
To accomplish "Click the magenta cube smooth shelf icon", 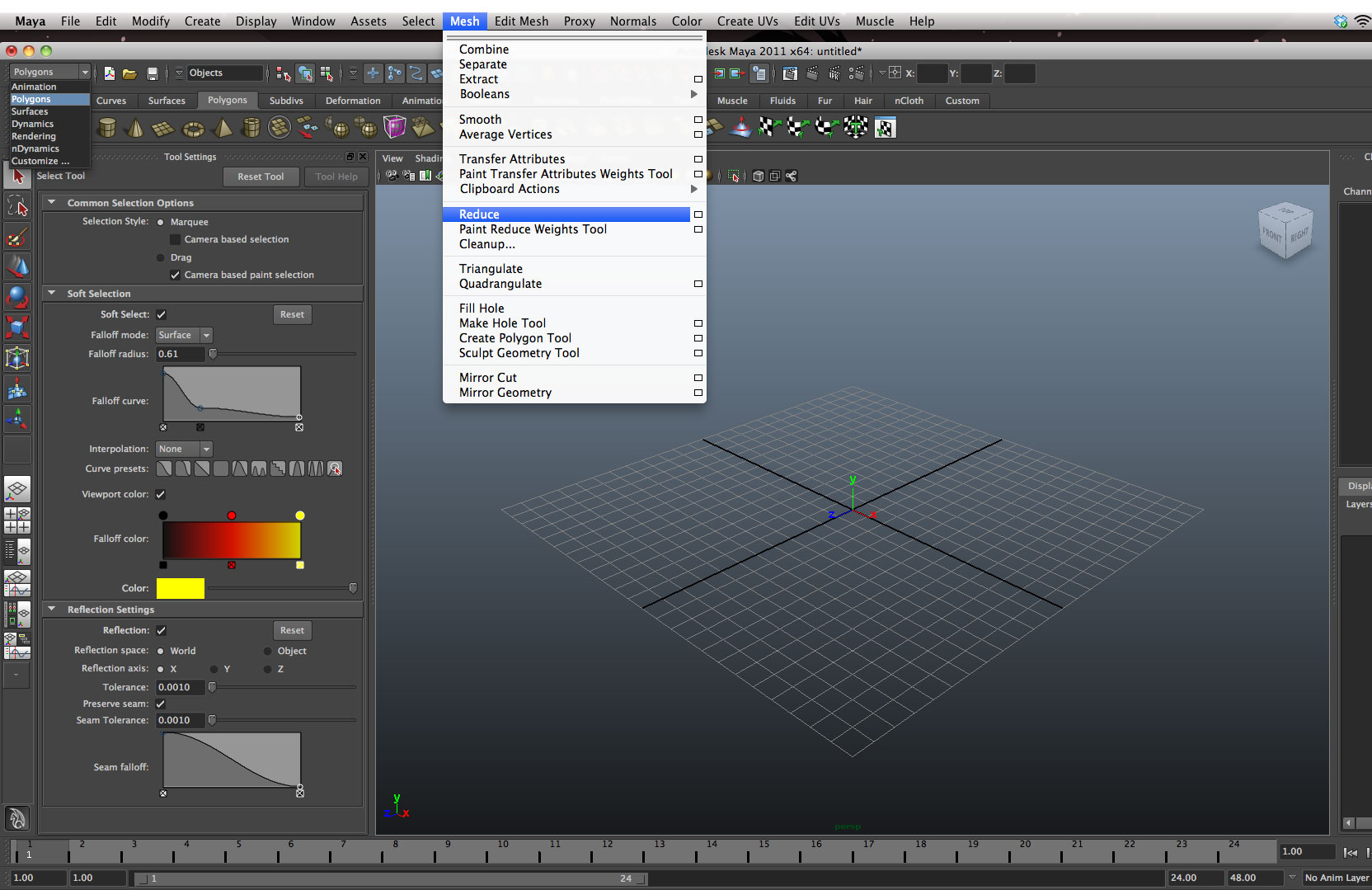I will [x=395, y=127].
